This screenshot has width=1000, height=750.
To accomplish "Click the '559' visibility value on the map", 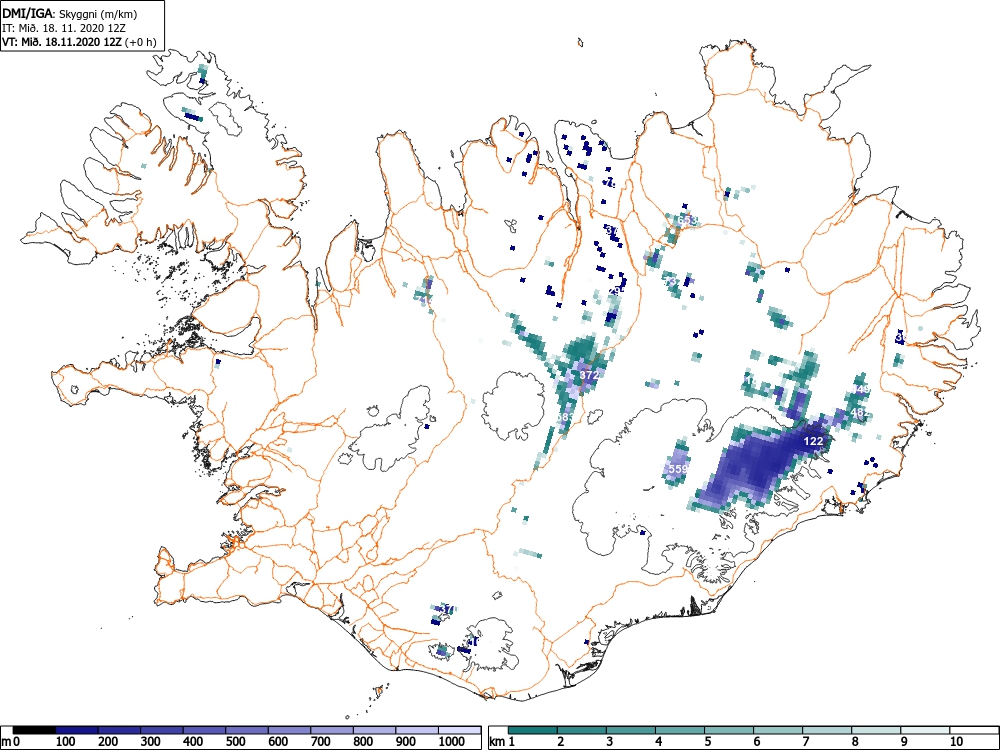I will click(x=679, y=469).
